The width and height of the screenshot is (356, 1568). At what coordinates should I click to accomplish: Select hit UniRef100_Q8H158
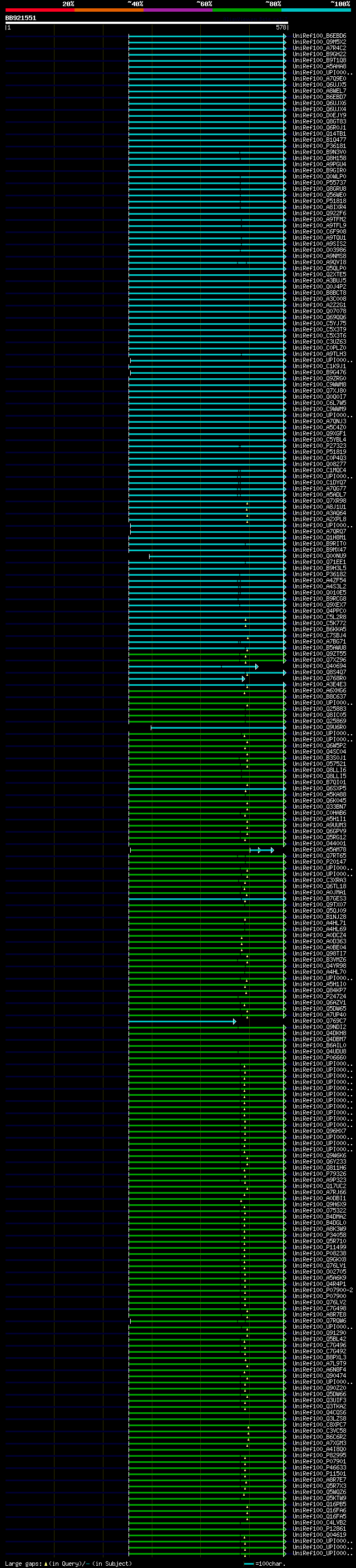click(x=319, y=159)
